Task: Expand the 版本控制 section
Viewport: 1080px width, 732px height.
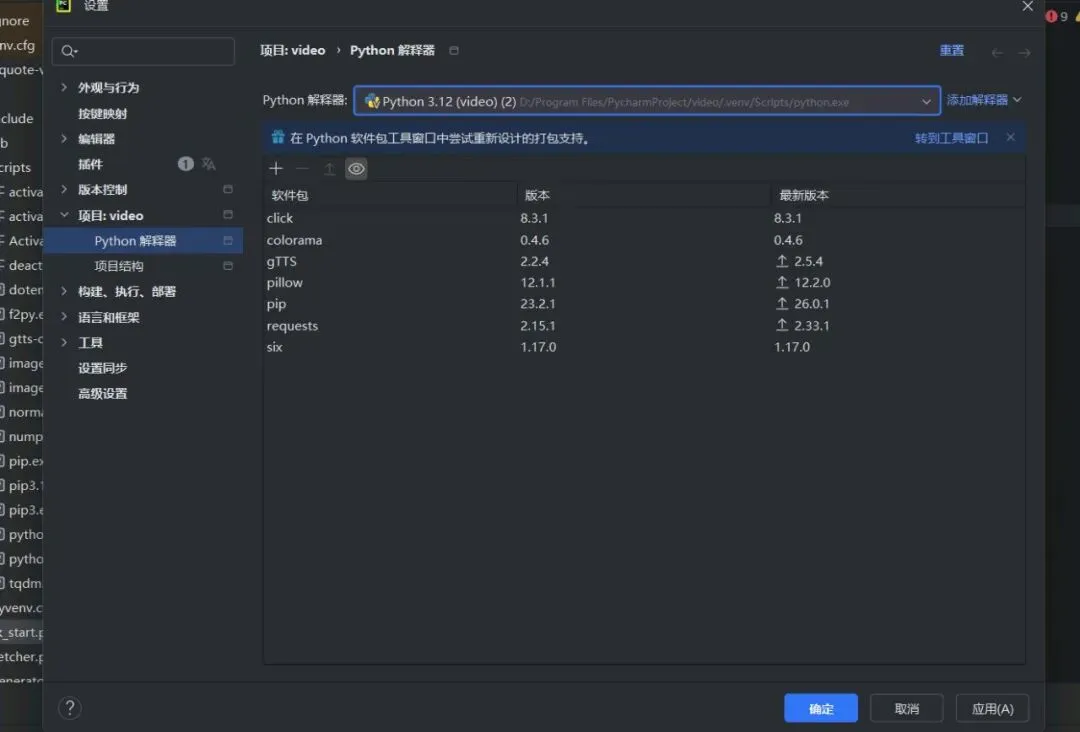Action: click(x=64, y=189)
